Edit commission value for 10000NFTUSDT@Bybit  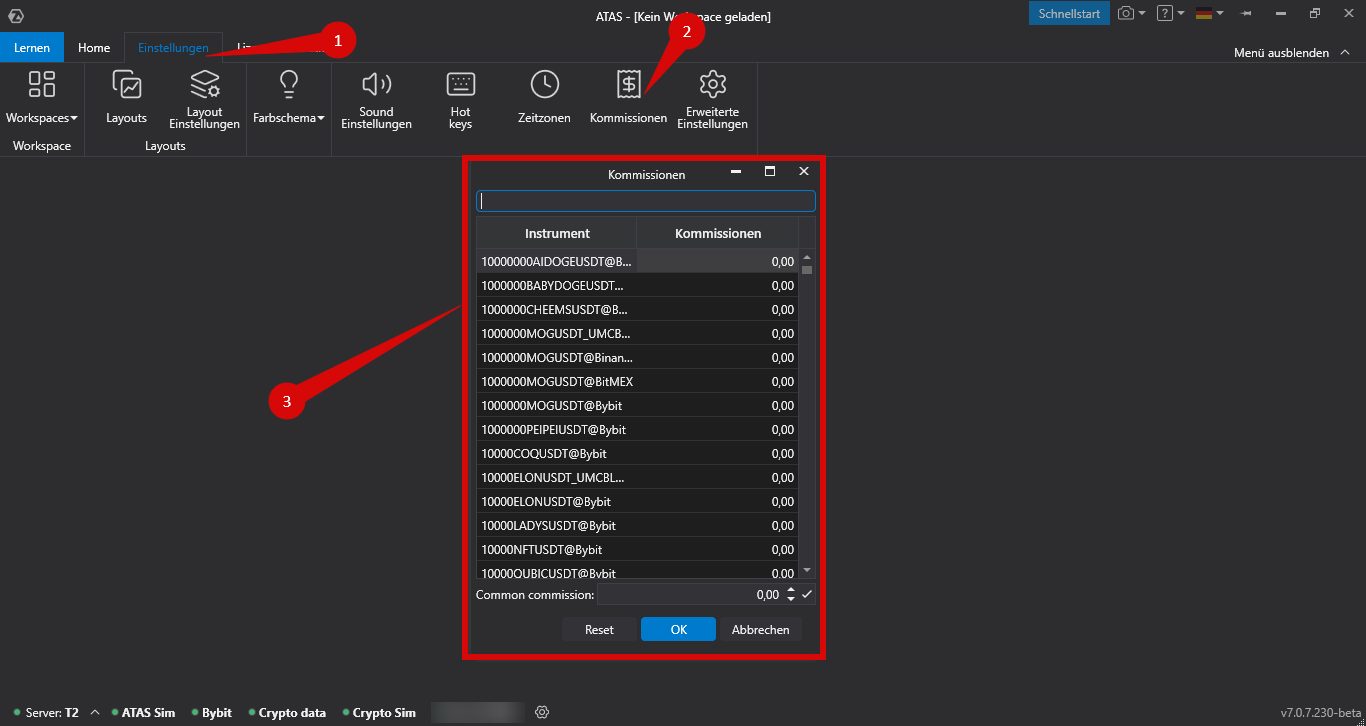tap(718, 549)
